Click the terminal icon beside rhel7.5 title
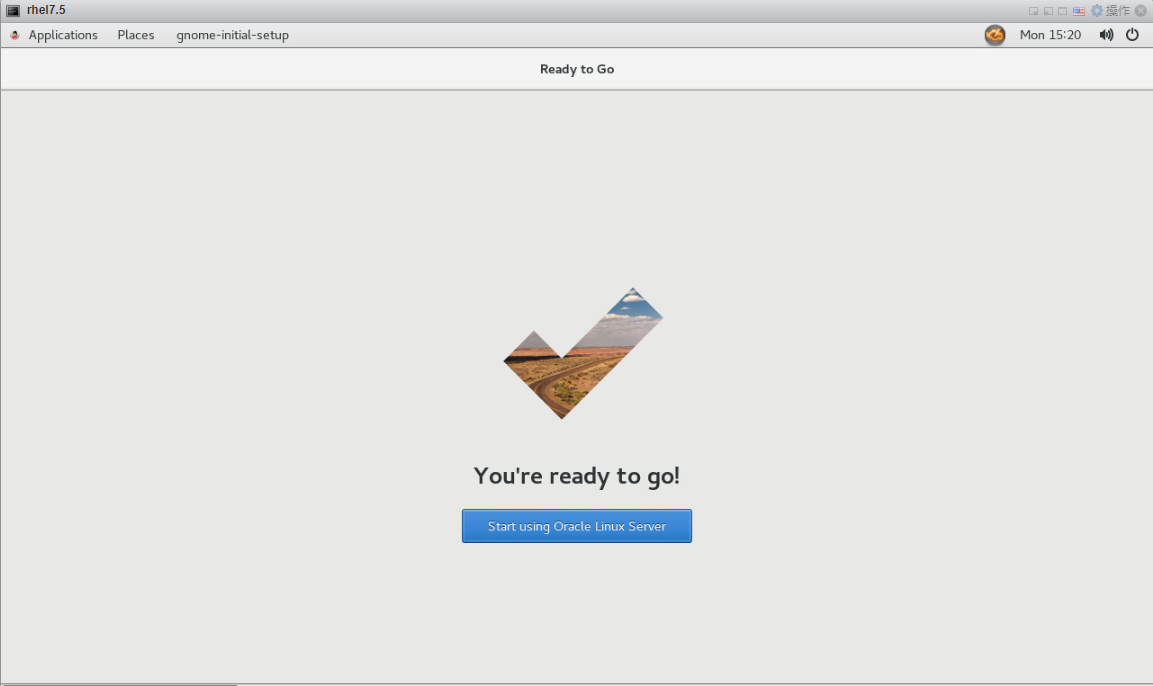1153x686 pixels. coord(13,10)
